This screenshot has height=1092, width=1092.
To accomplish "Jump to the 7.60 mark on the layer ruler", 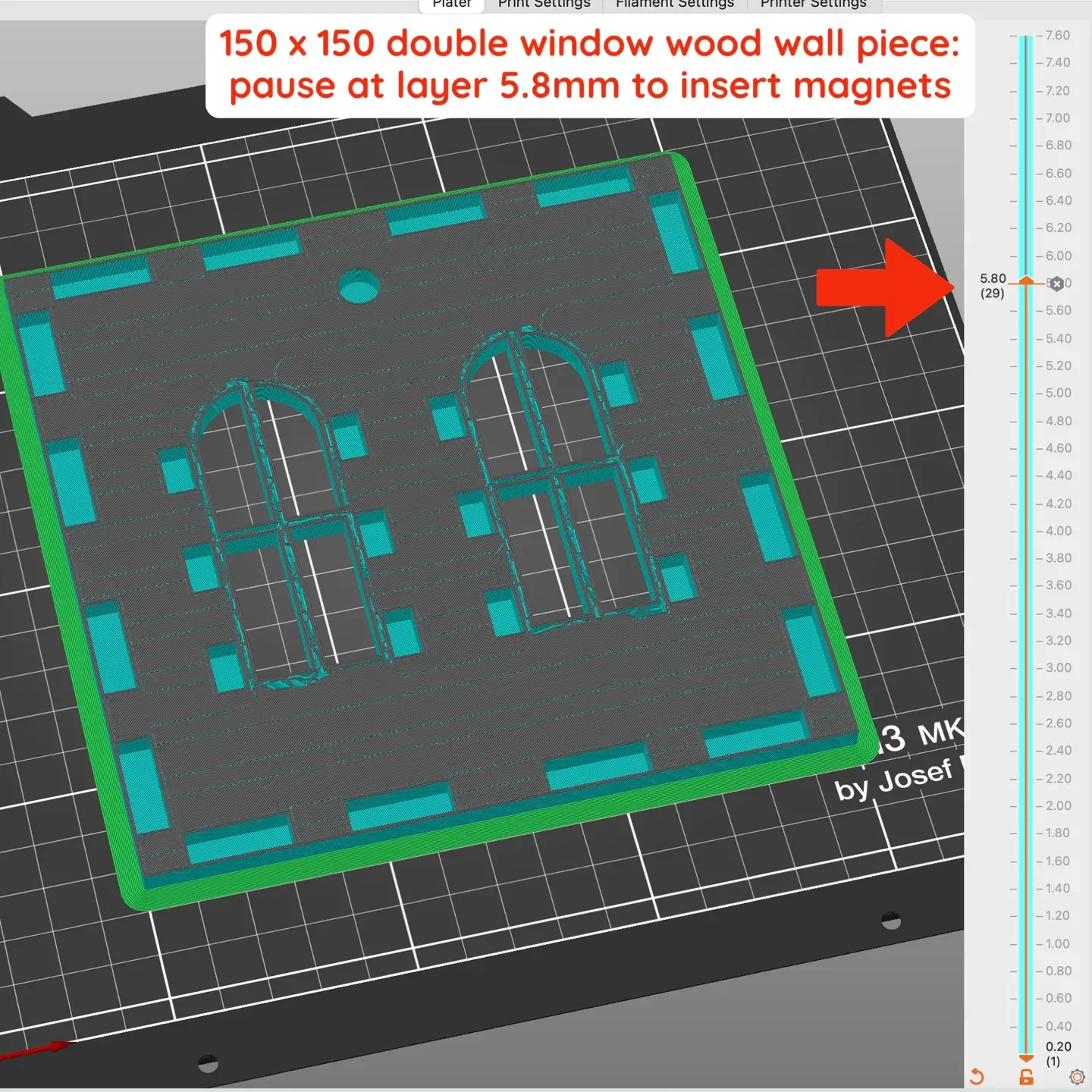I will click(x=1057, y=36).
